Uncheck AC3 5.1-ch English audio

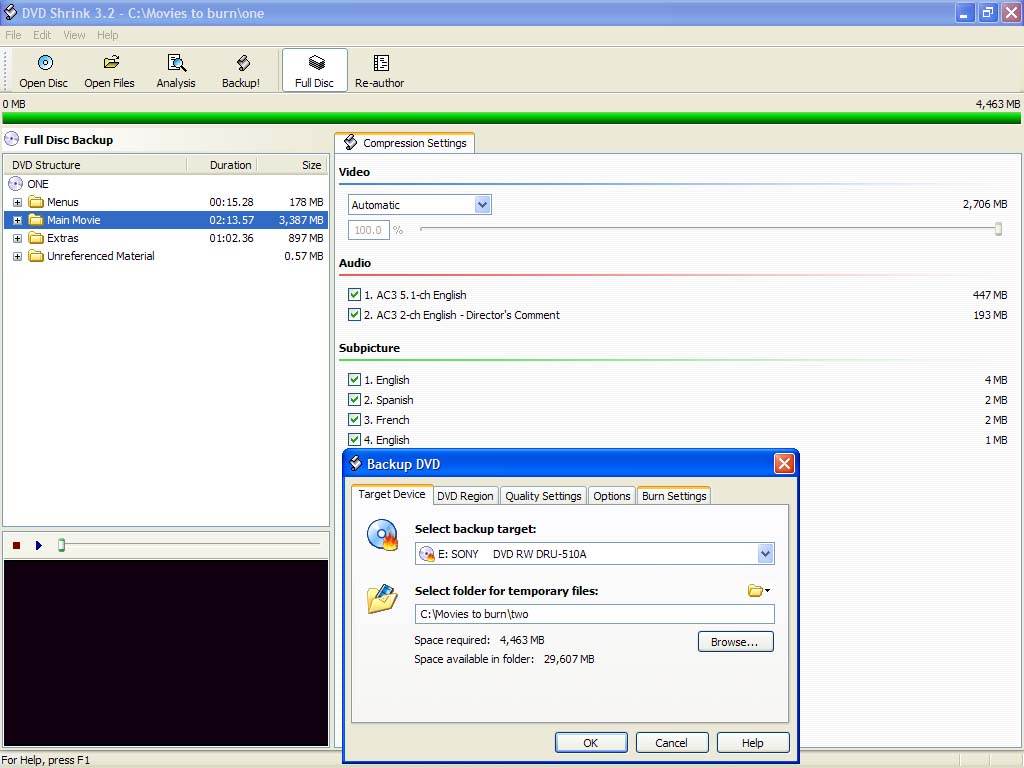(354, 295)
